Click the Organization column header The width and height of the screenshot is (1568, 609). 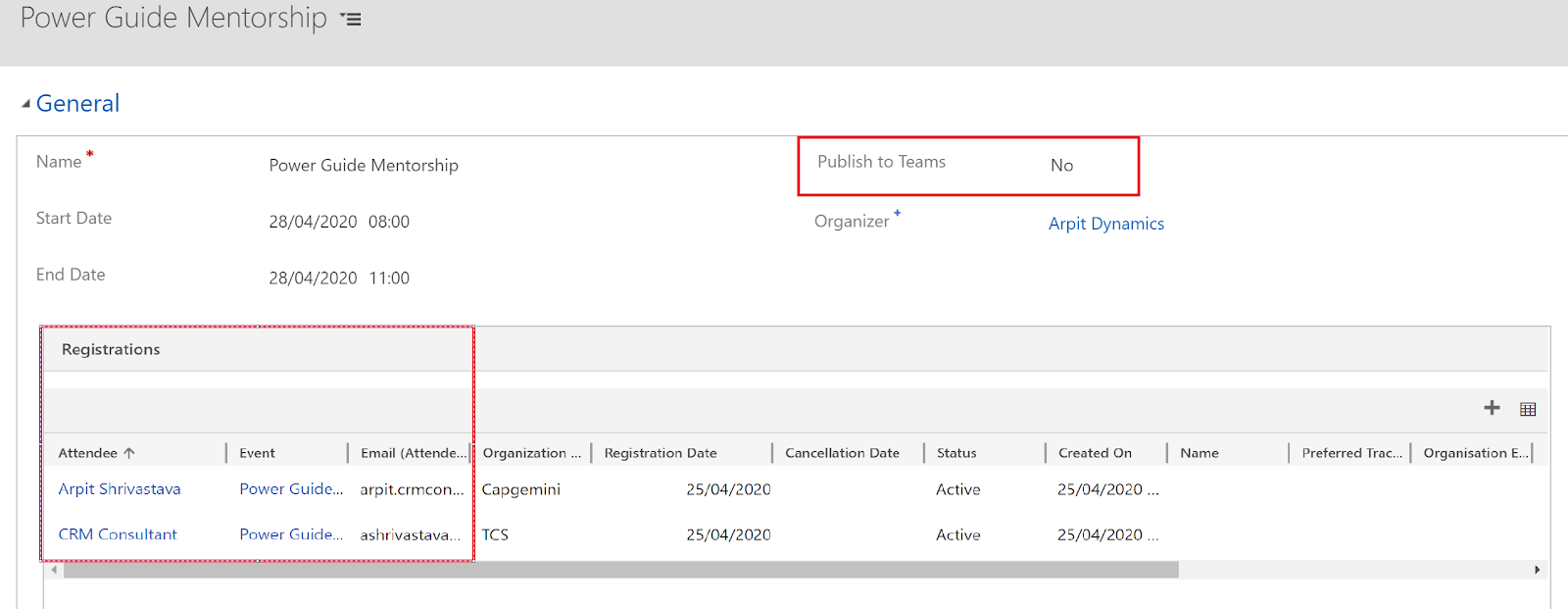531,453
